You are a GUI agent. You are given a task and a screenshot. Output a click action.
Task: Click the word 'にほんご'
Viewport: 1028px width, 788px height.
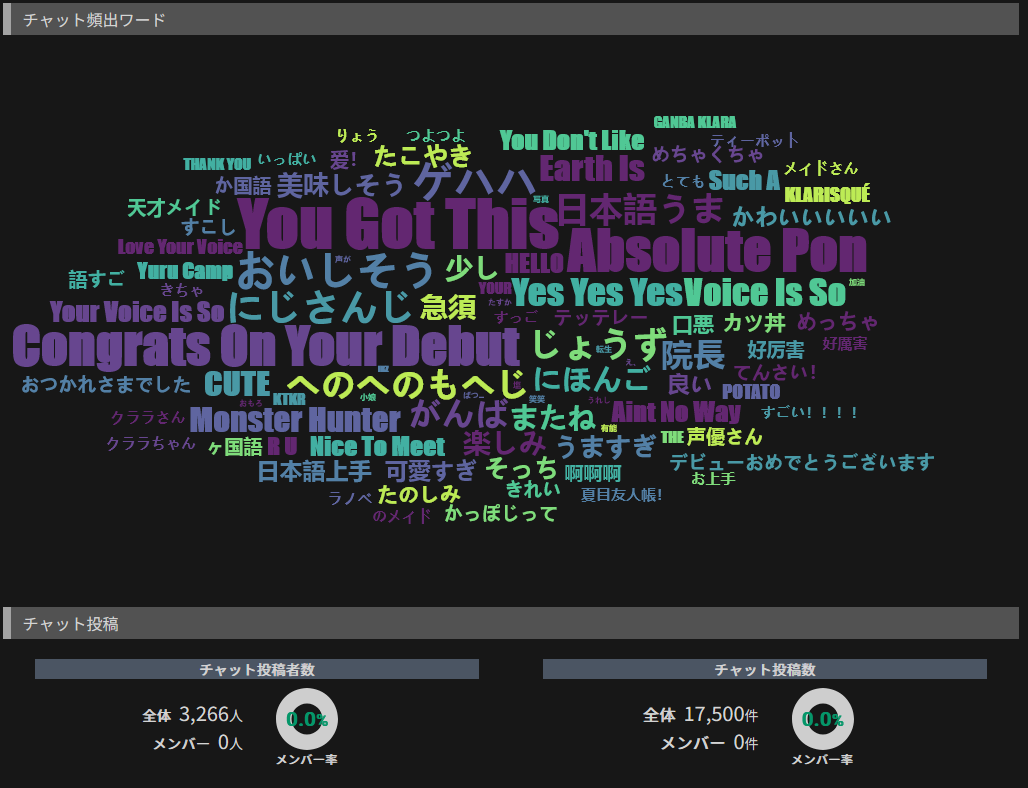pyautogui.click(x=591, y=379)
